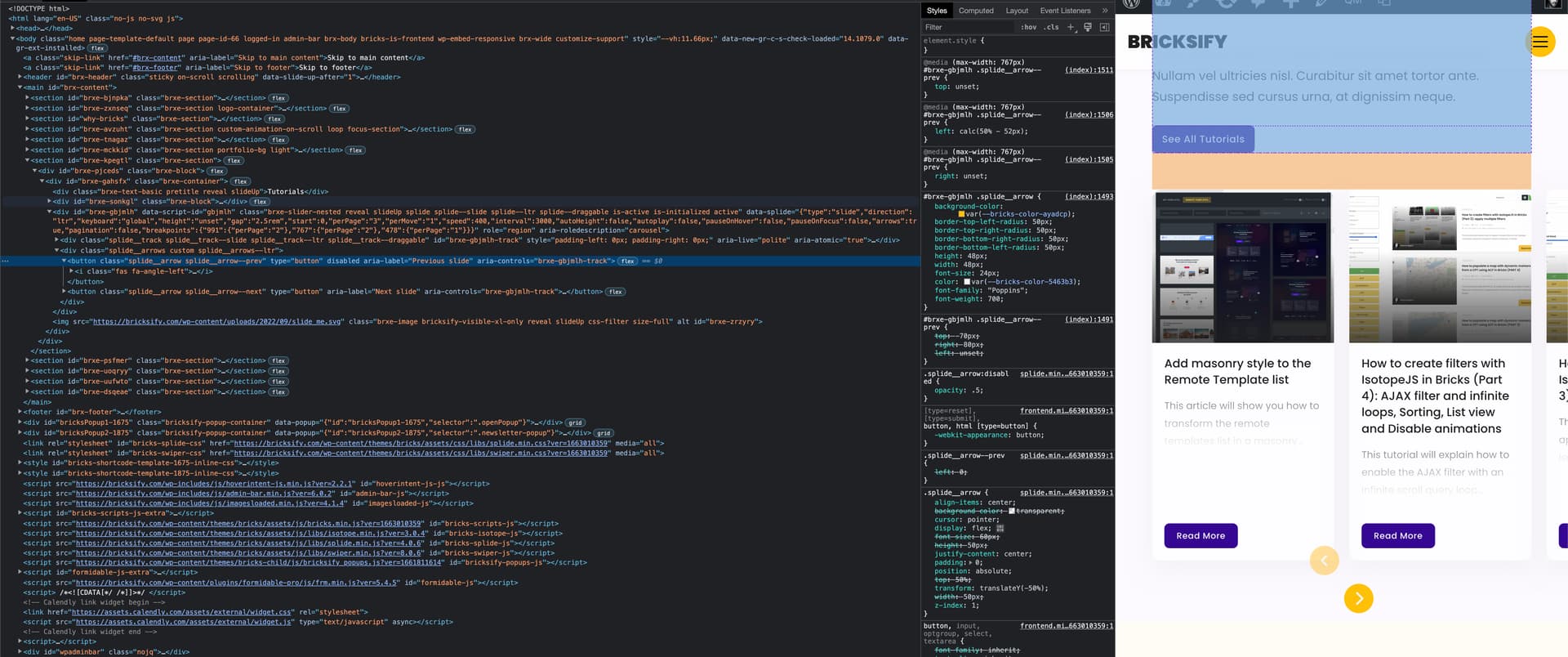Click Read More on the masonry style article
The image size is (1568, 657).
click(x=1200, y=536)
